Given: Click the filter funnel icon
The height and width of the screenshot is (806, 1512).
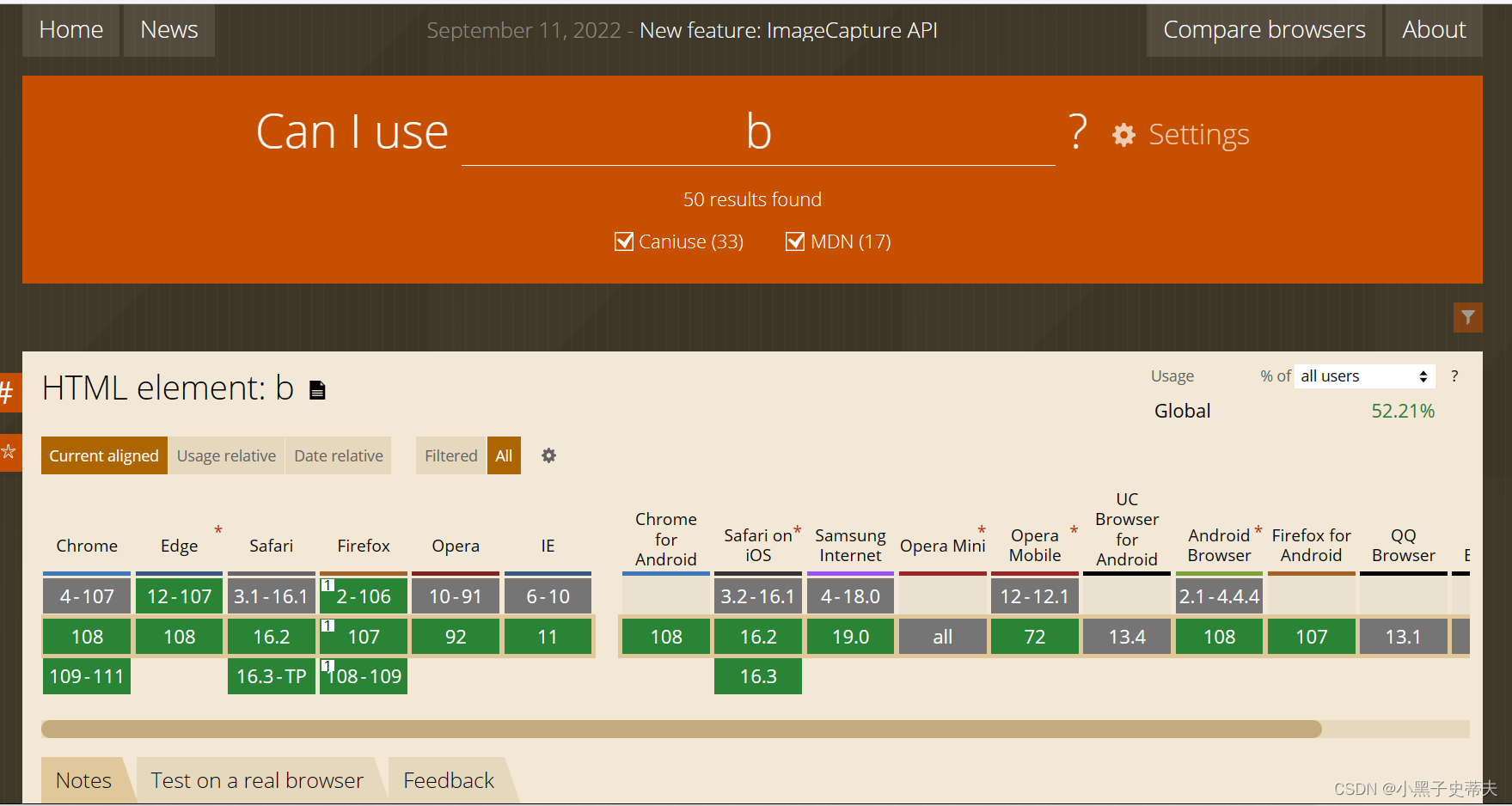Looking at the screenshot, I should click(x=1468, y=317).
